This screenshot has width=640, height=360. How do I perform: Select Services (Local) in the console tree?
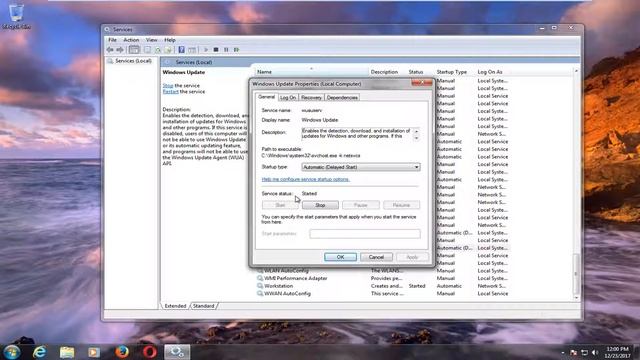coord(133,61)
